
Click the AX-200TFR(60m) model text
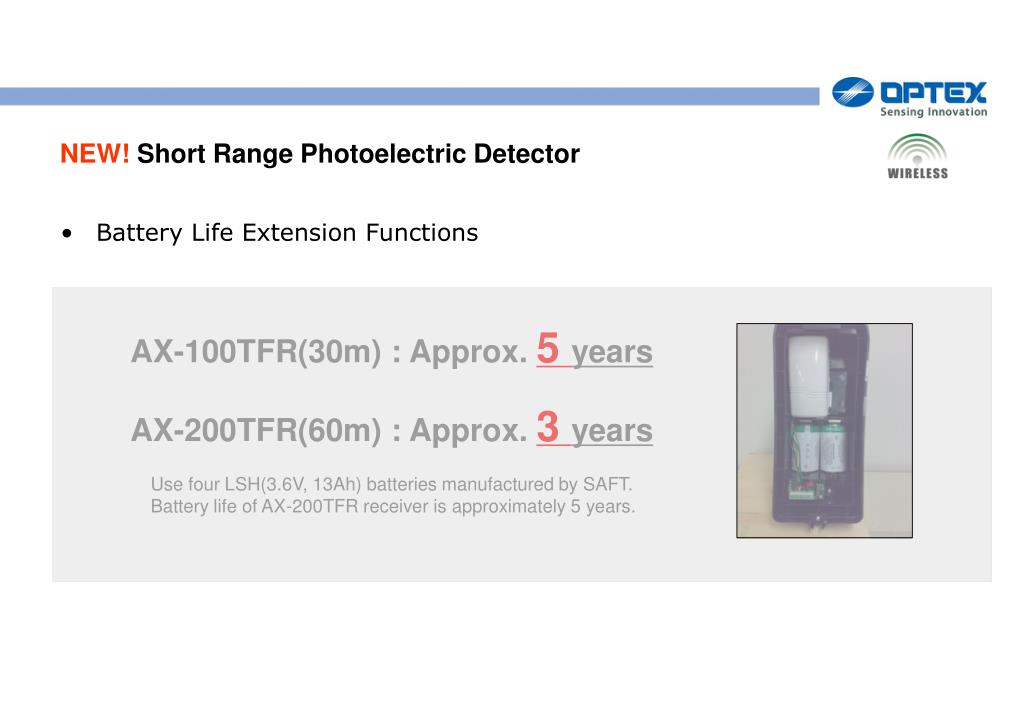coord(256,431)
